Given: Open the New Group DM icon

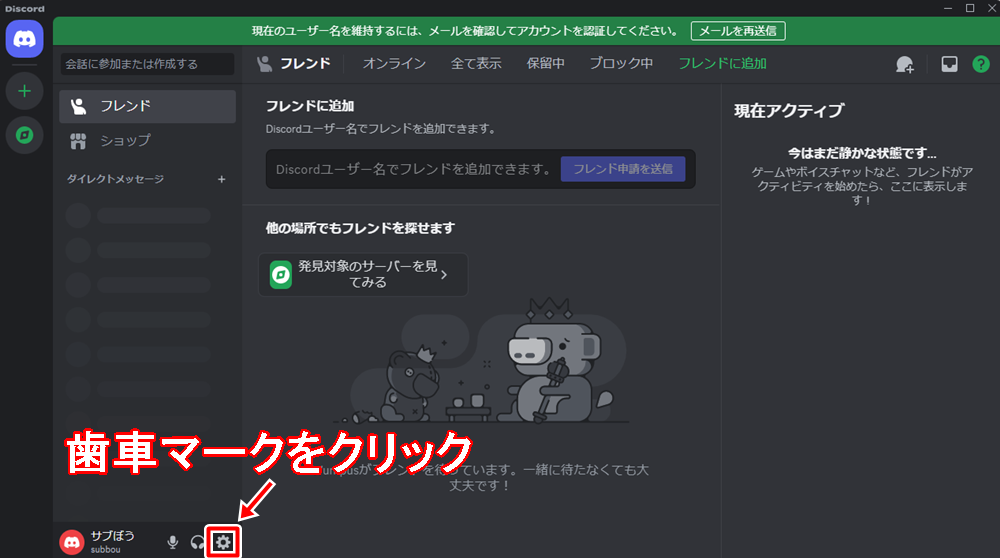Looking at the screenshot, I should click(x=904, y=64).
